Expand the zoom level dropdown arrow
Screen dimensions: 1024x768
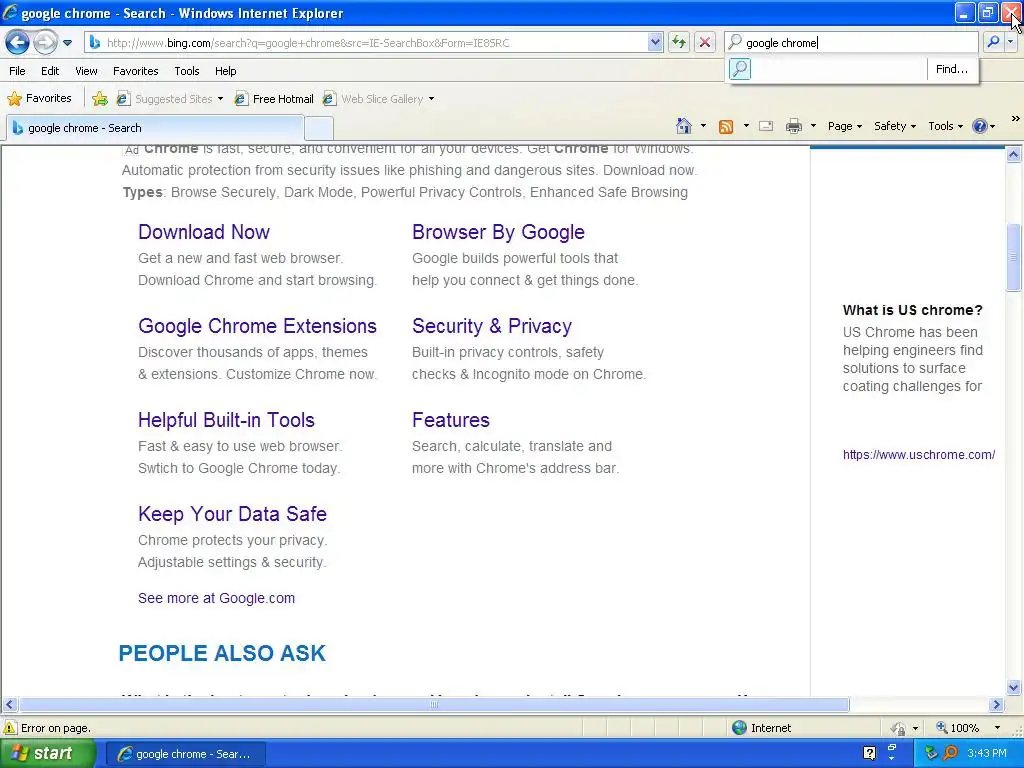[997, 728]
